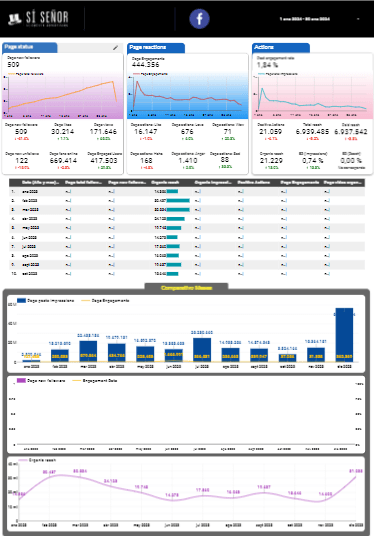Toggle the Page Engagements yellow legend item
This screenshot has width=374, height=536.
pos(105,300)
